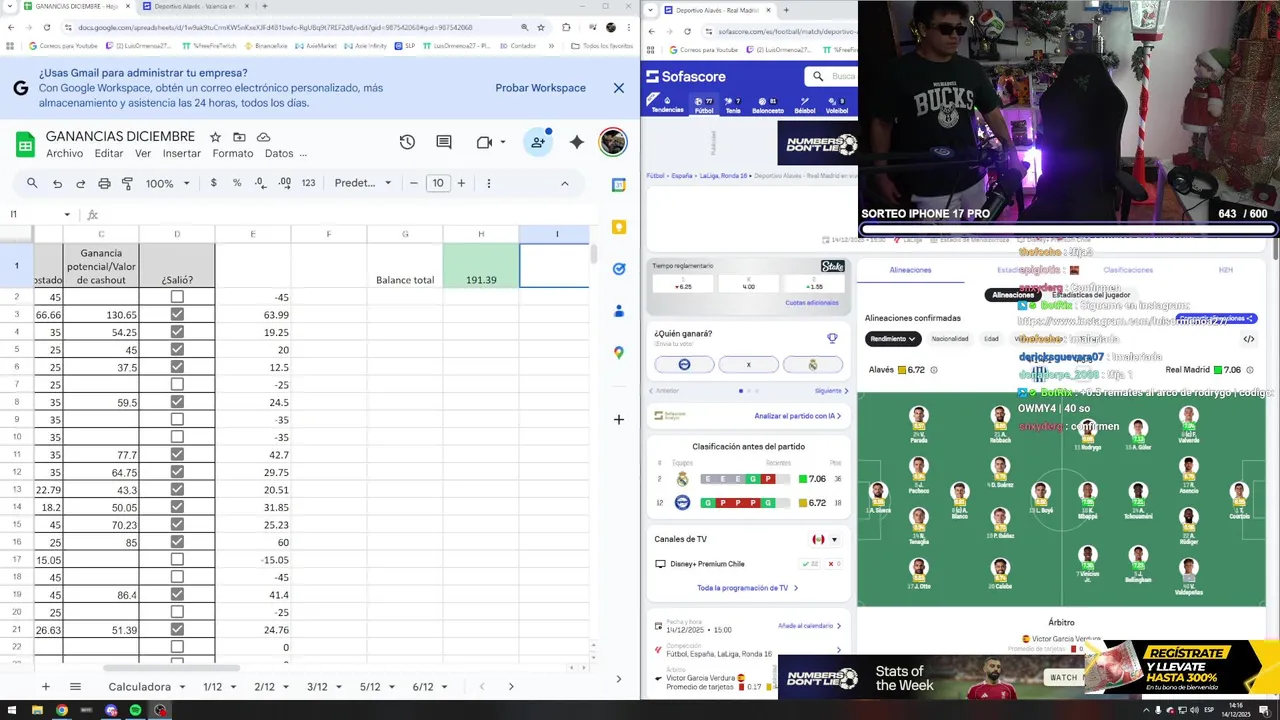1280x720 pixels.
Task: Open Google Calendar side panel icon
Action: [619, 185]
